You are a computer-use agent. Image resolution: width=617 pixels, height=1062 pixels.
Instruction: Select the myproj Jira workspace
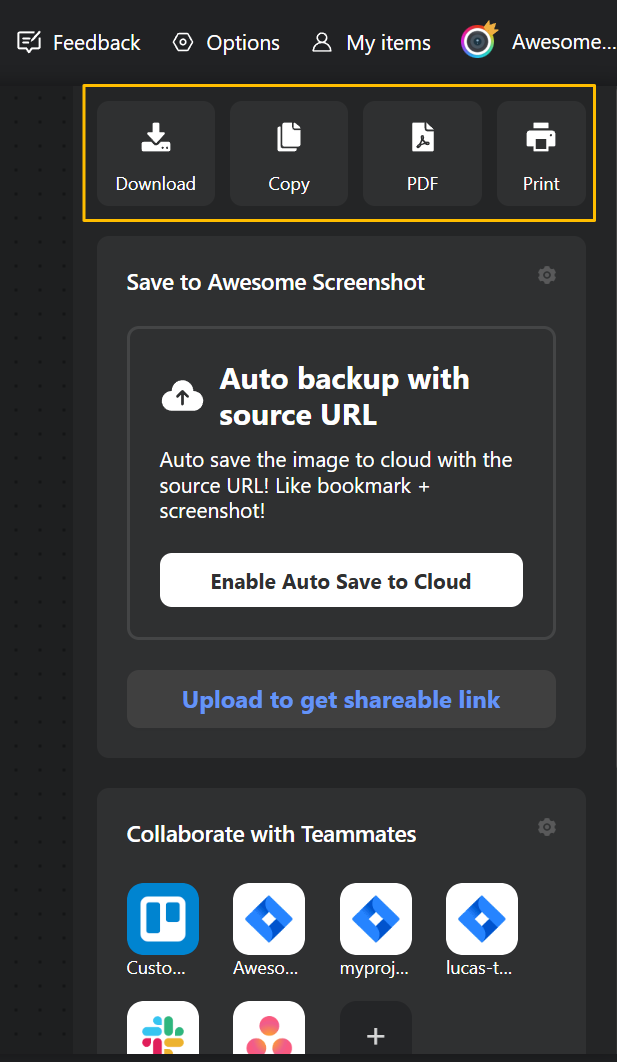[x=375, y=918]
